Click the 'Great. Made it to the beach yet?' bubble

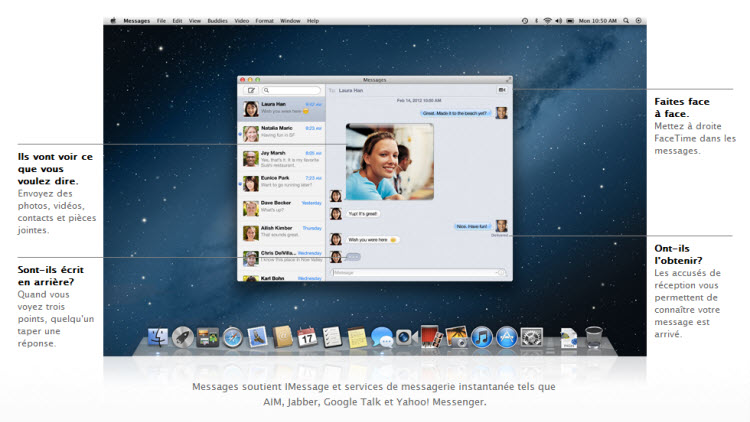(454, 113)
